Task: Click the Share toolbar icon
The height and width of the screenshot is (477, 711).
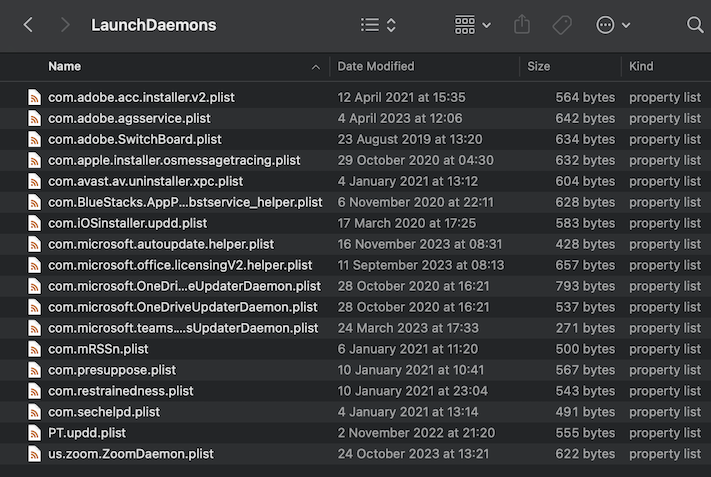Action: tap(521, 25)
